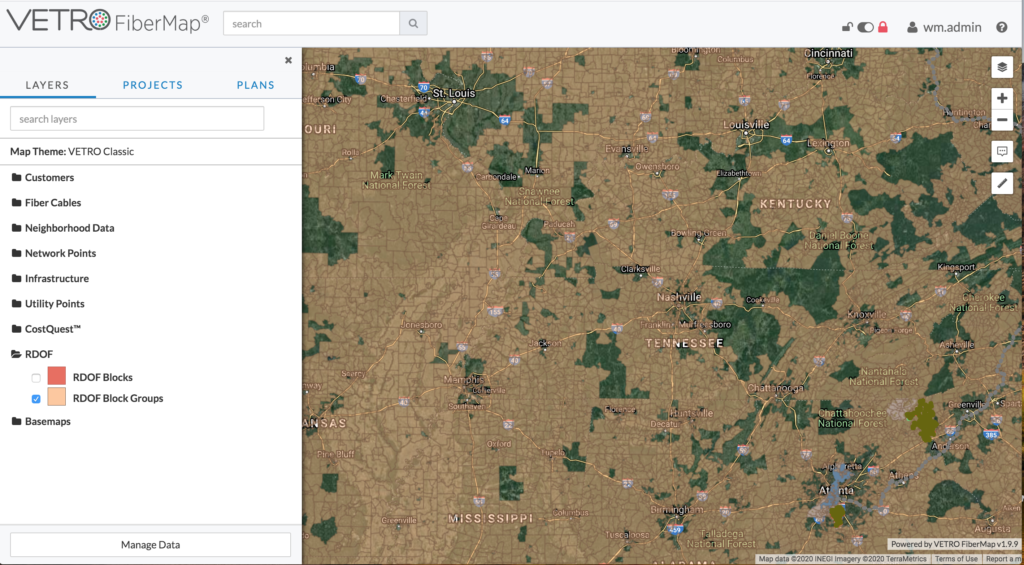This screenshot has height=565, width=1024.
Task: Zoom out with the minus icon
Action: click(1002, 120)
